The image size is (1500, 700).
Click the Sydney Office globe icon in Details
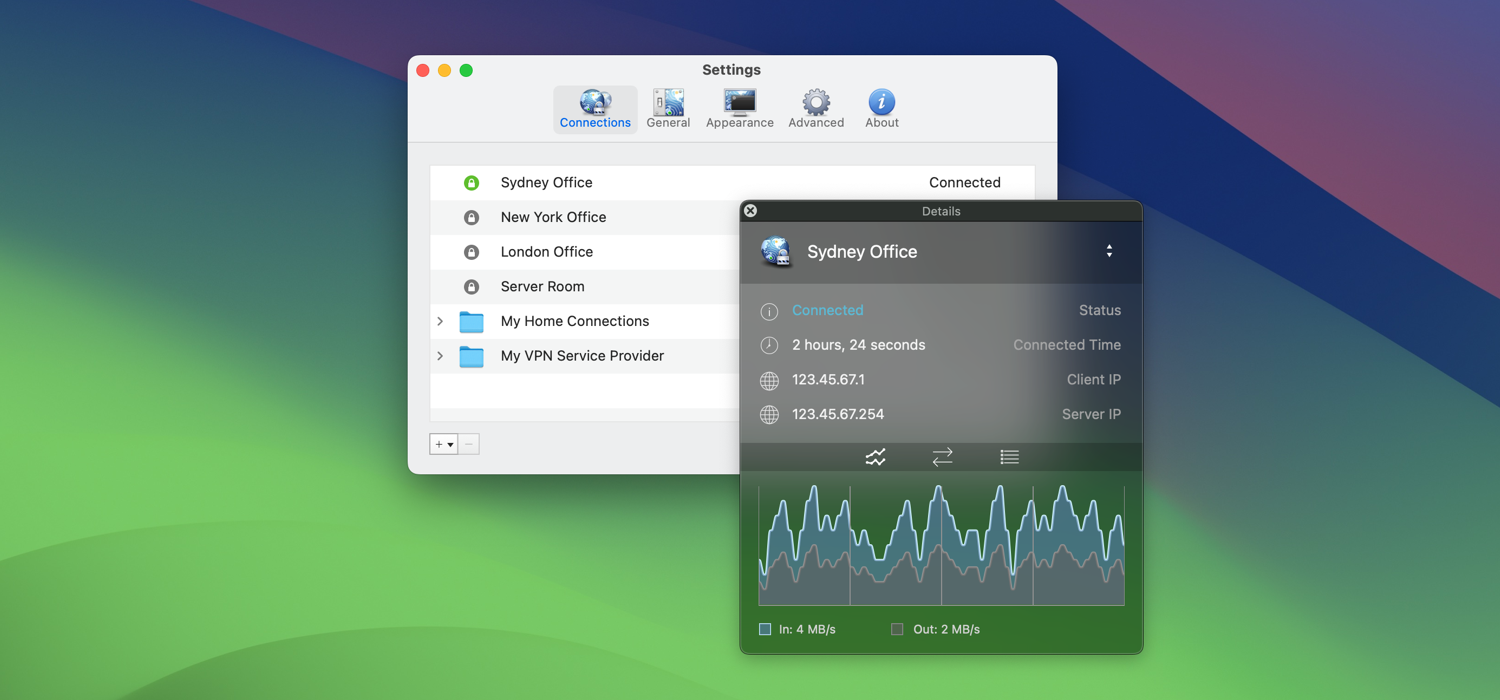(776, 252)
